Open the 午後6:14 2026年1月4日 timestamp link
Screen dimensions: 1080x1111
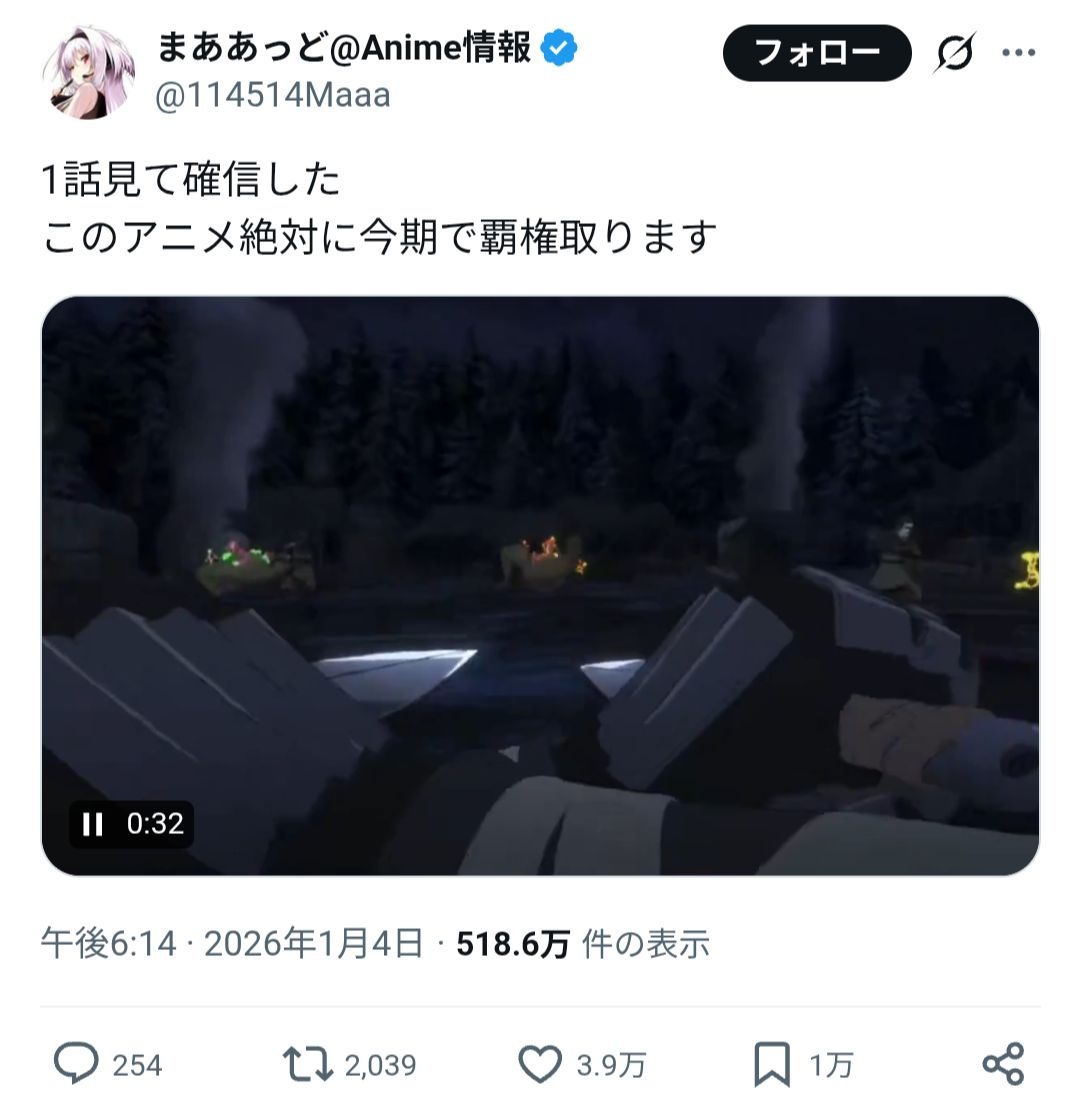pyautogui.click(x=231, y=944)
